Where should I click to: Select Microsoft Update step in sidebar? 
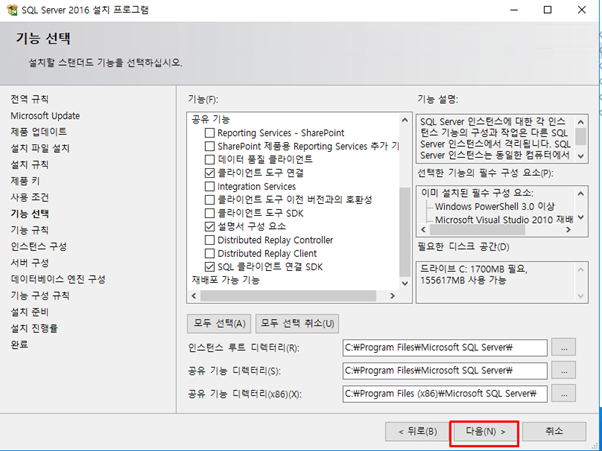(x=45, y=116)
